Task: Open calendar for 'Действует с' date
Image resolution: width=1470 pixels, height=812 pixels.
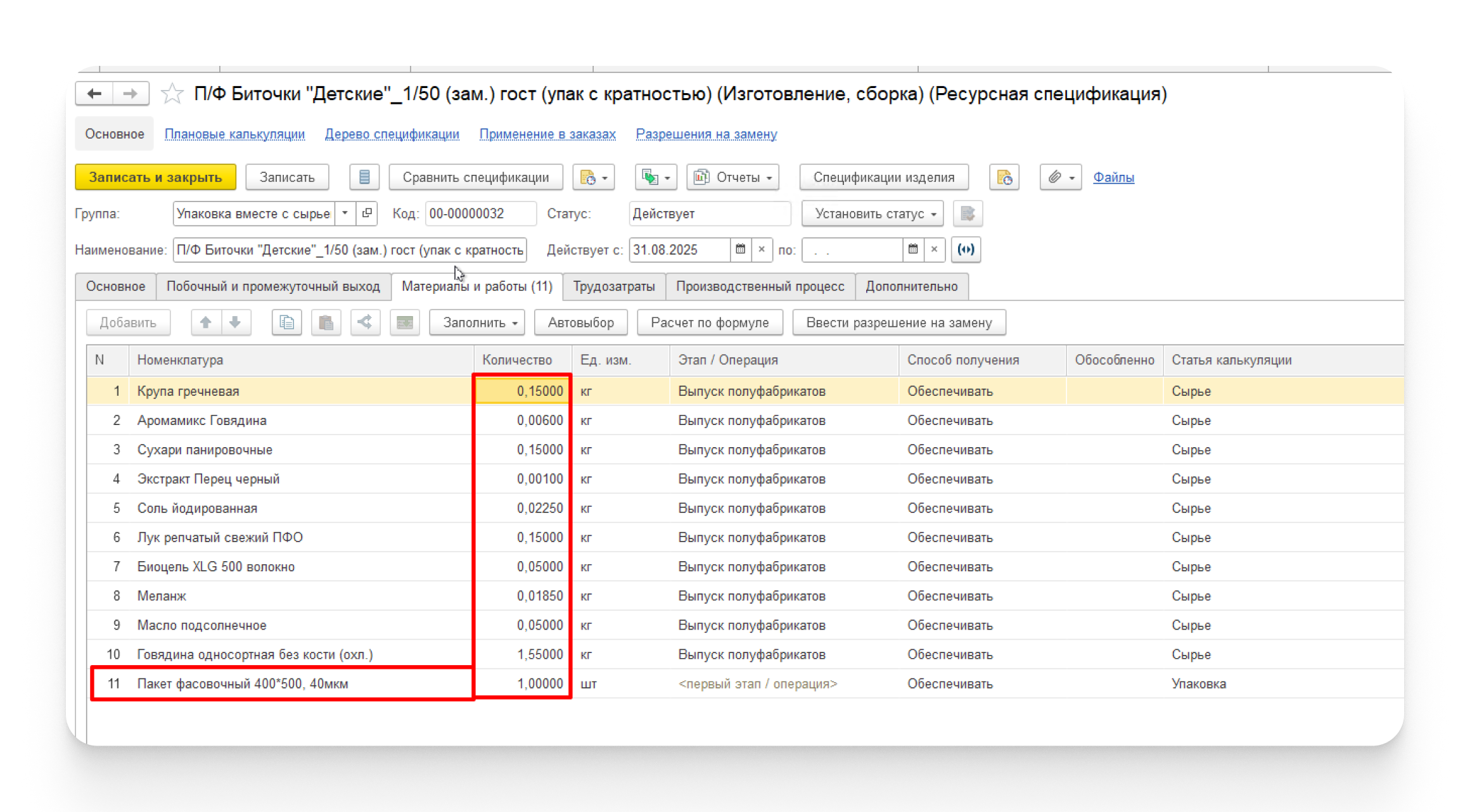Action: pos(740,250)
